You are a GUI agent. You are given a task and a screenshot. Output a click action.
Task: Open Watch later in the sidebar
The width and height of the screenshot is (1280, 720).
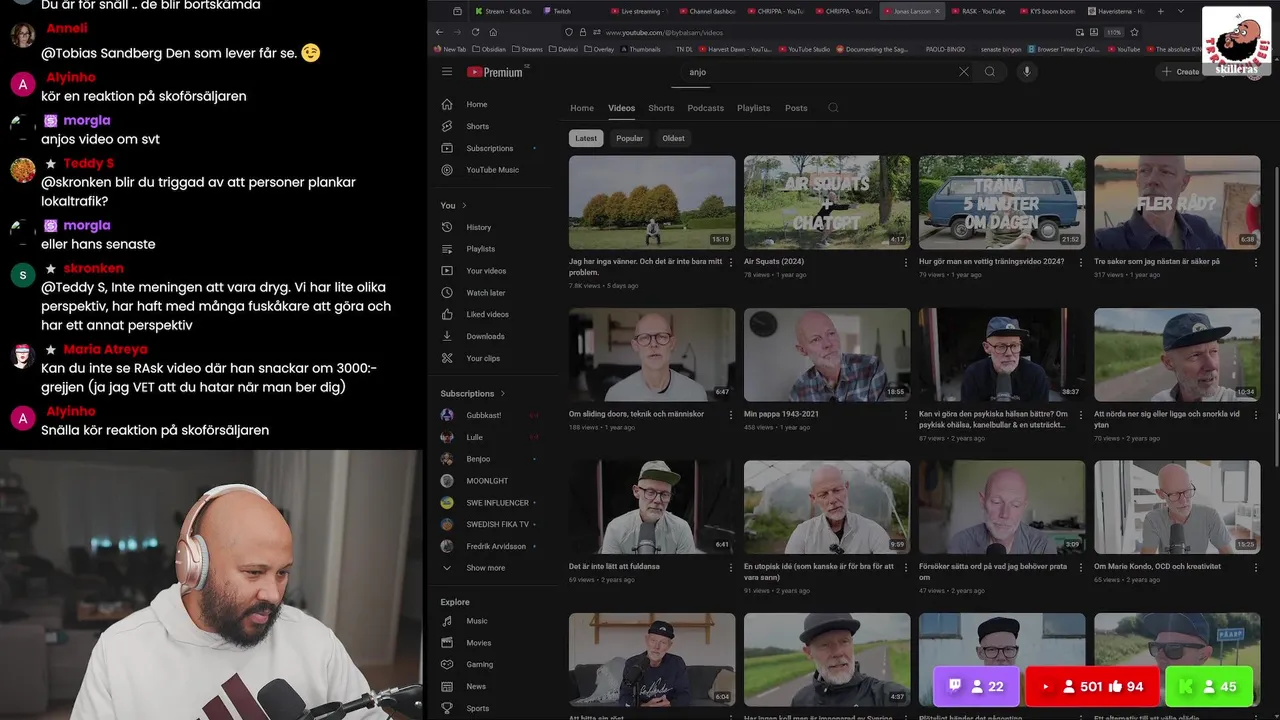485,293
